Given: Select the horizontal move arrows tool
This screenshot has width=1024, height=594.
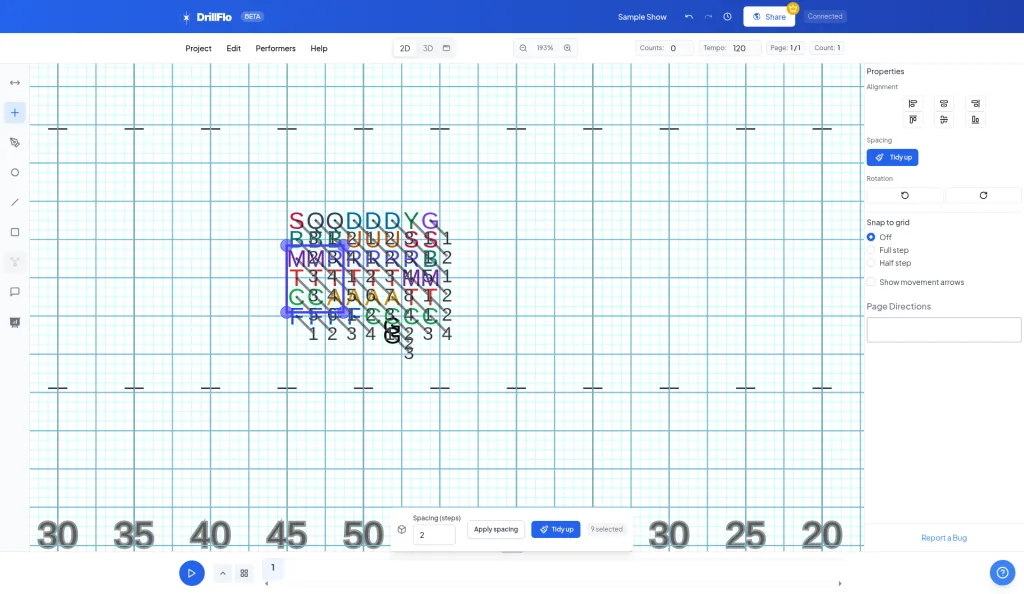Looking at the screenshot, I should pos(14,83).
